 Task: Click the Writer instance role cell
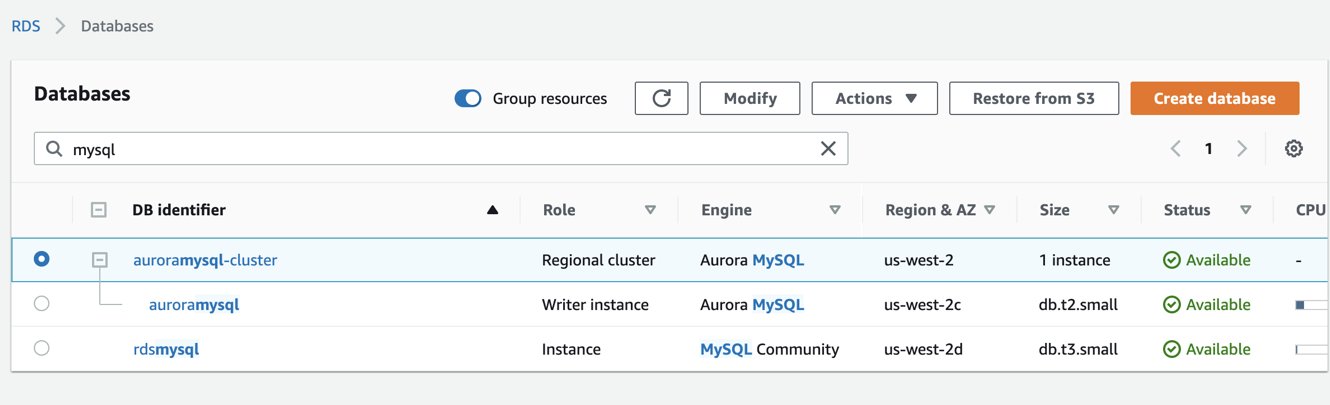(595, 305)
